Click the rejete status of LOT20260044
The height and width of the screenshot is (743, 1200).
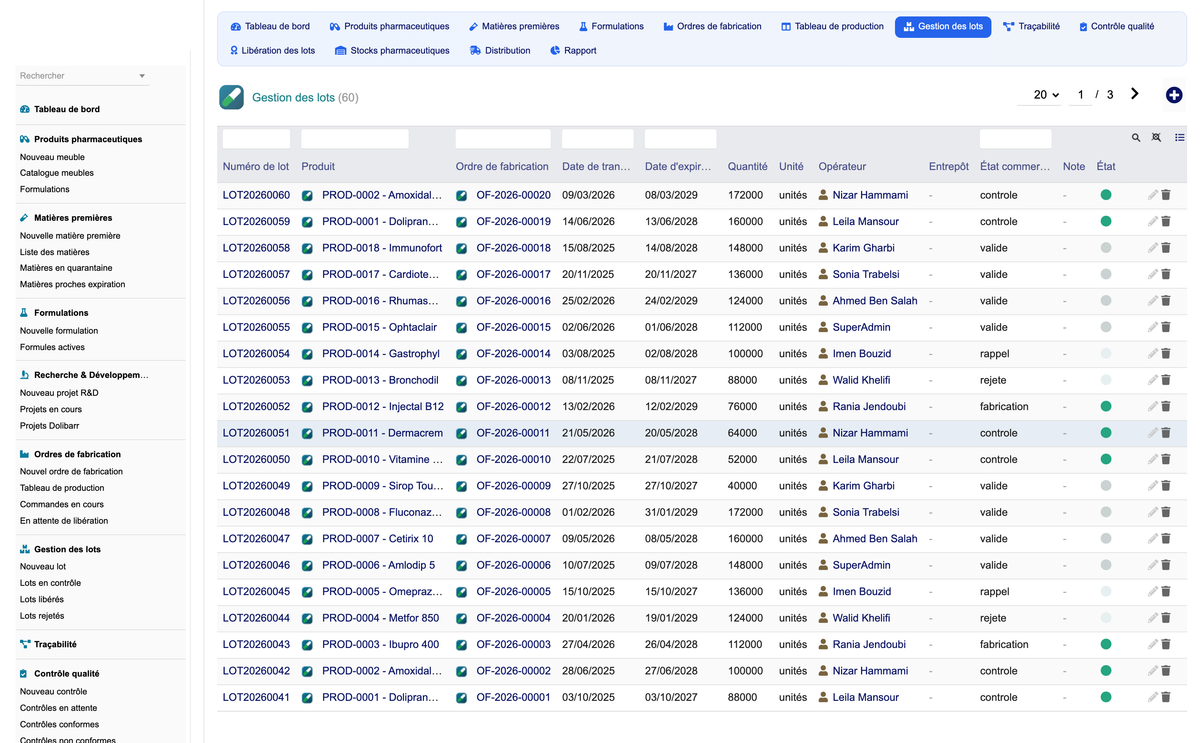tap(993, 618)
